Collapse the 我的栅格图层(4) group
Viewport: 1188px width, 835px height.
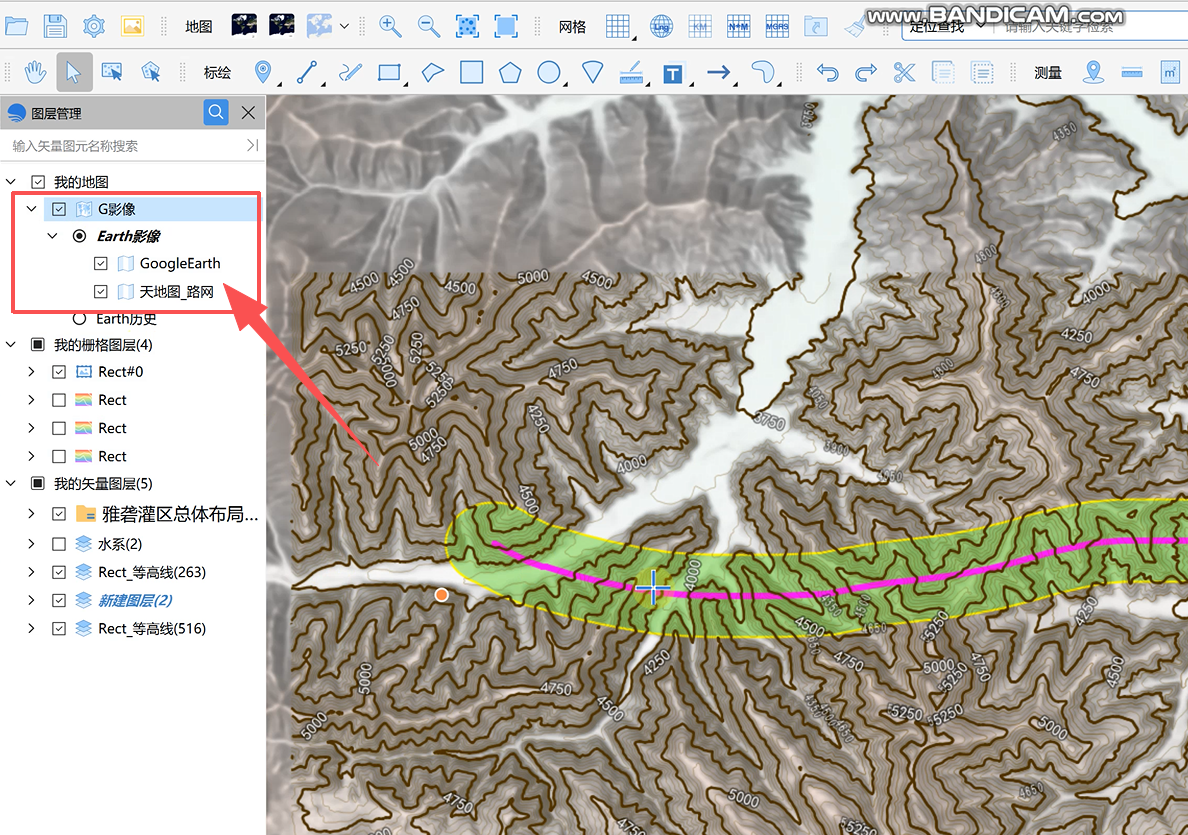(11, 345)
